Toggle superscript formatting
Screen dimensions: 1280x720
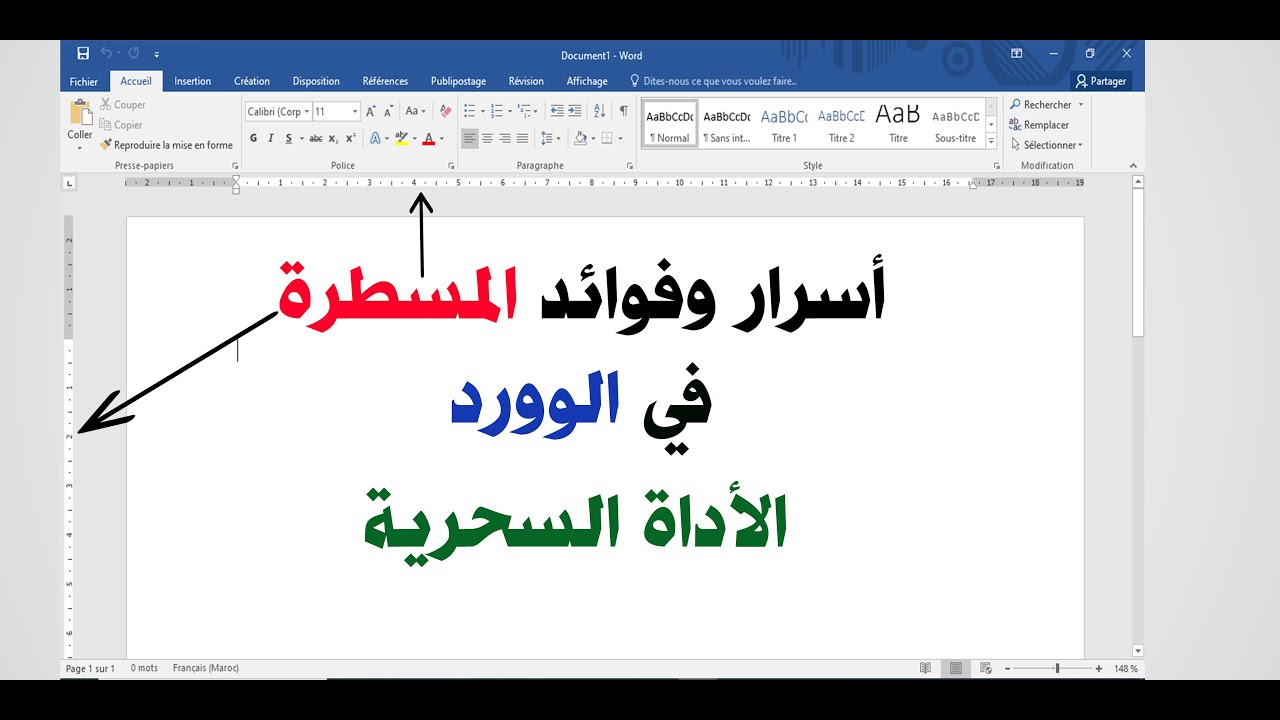(x=350, y=138)
